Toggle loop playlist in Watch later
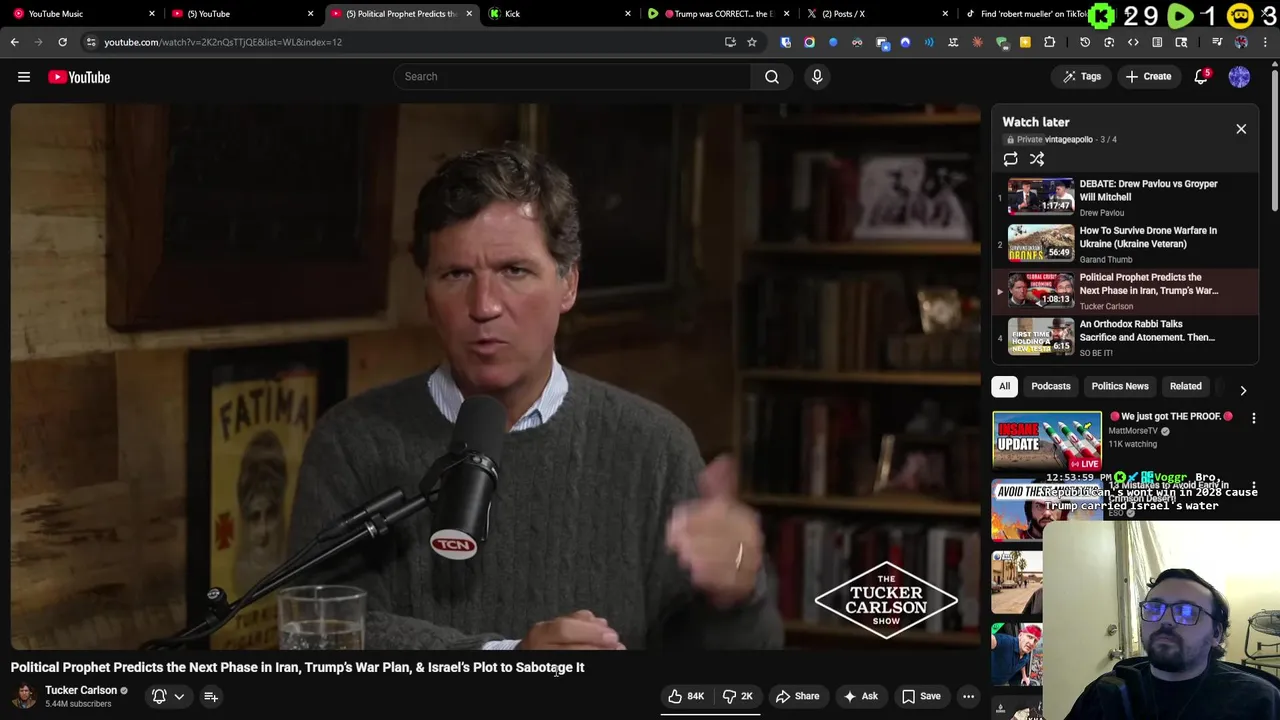Screen dimensions: 1280x720 click(x=1010, y=160)
